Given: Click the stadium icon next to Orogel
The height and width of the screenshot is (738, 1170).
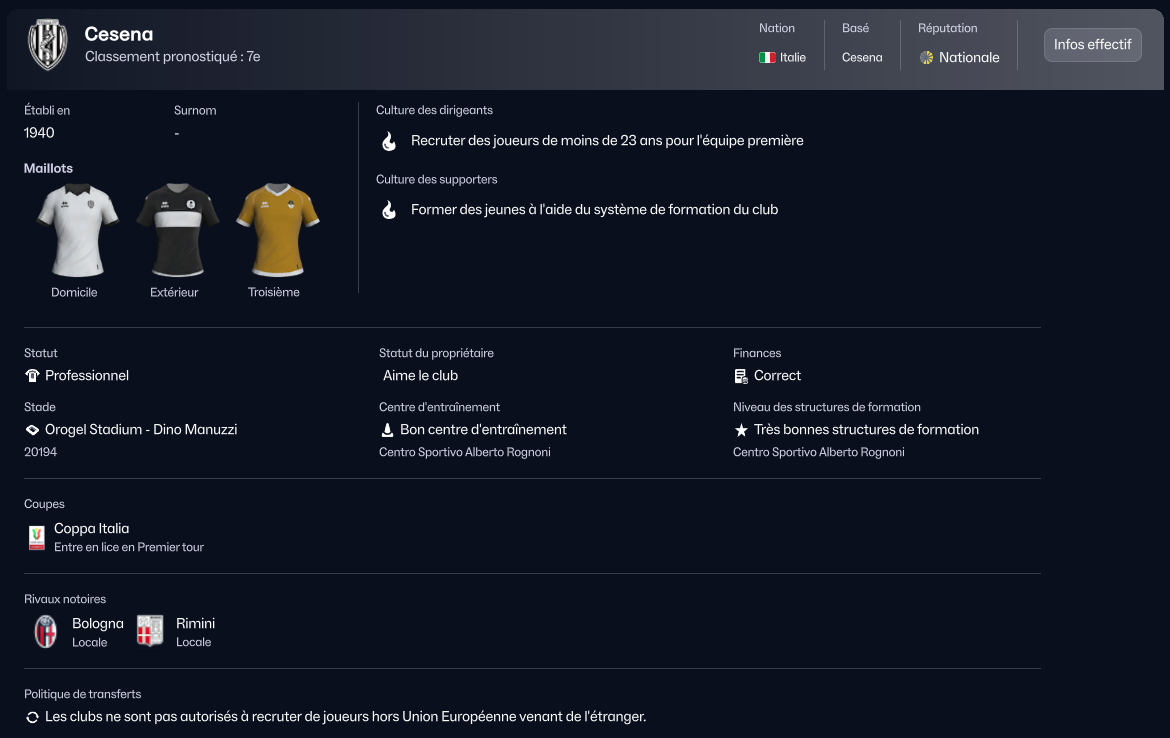Looking at the screenshot, I should point(32,430).
